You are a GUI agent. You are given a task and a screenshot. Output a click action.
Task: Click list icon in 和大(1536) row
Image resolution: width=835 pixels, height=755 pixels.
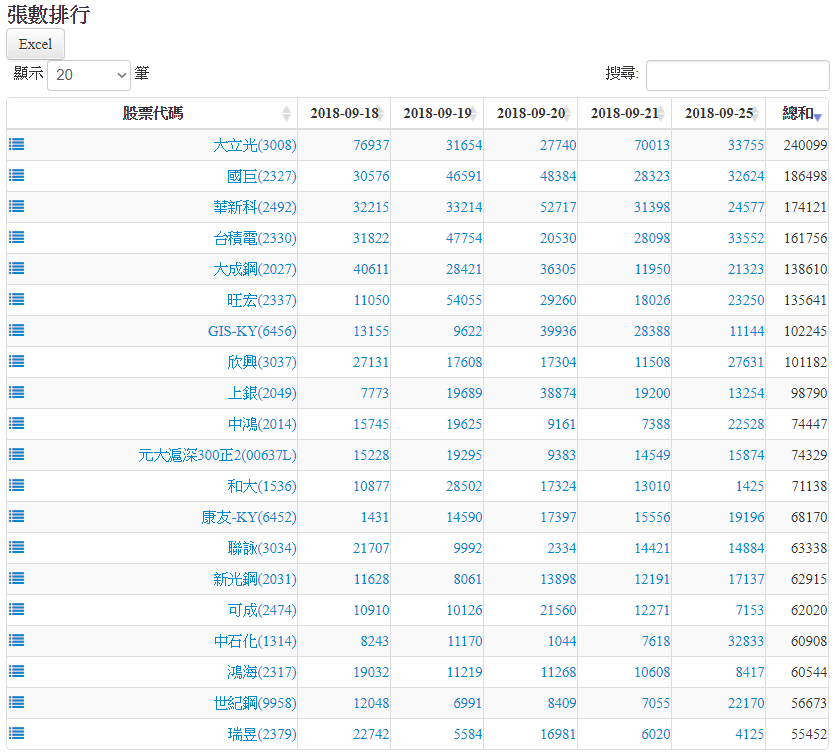point(16,485)
